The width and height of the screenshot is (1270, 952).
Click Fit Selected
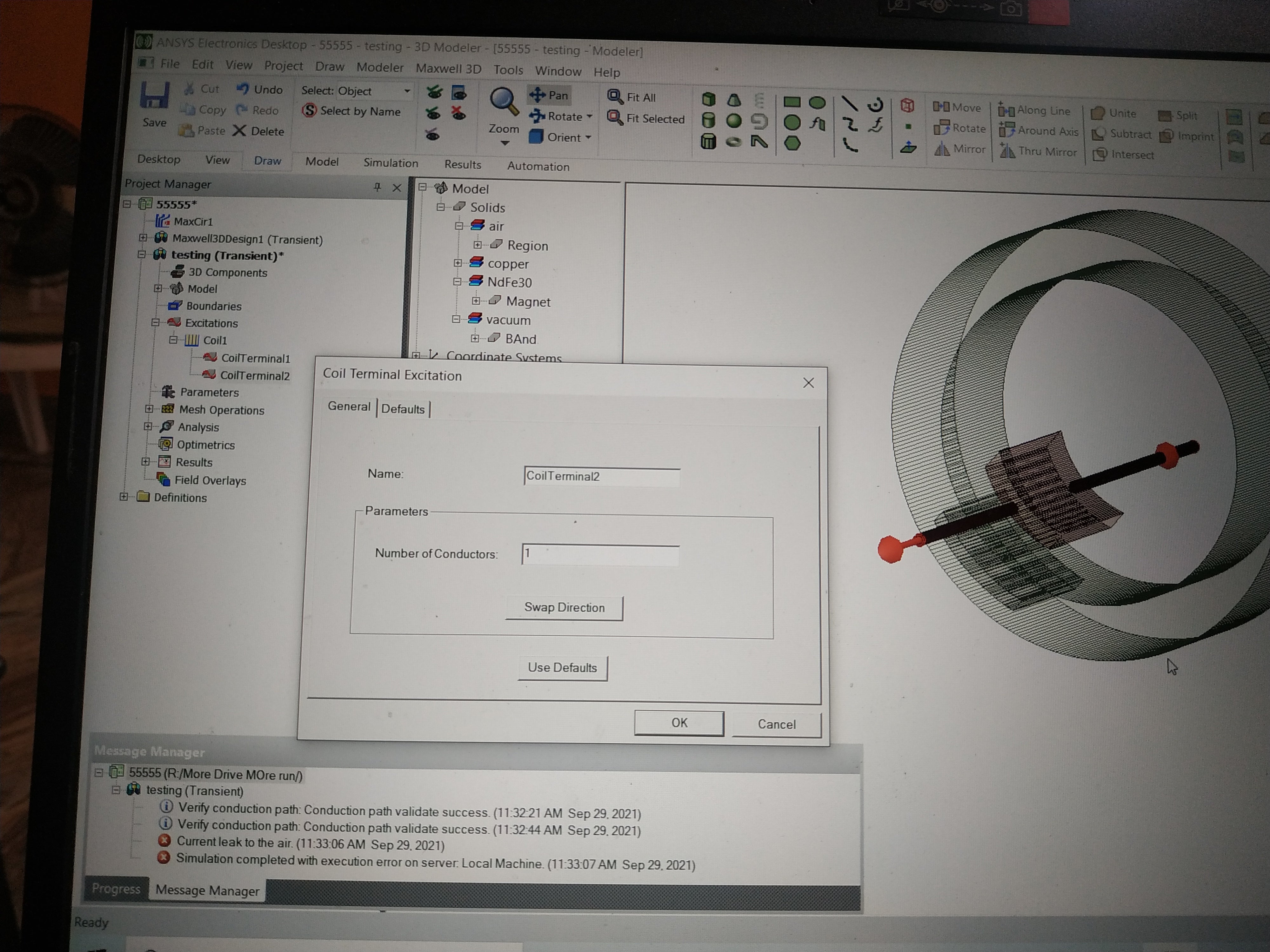coord(646,118)
